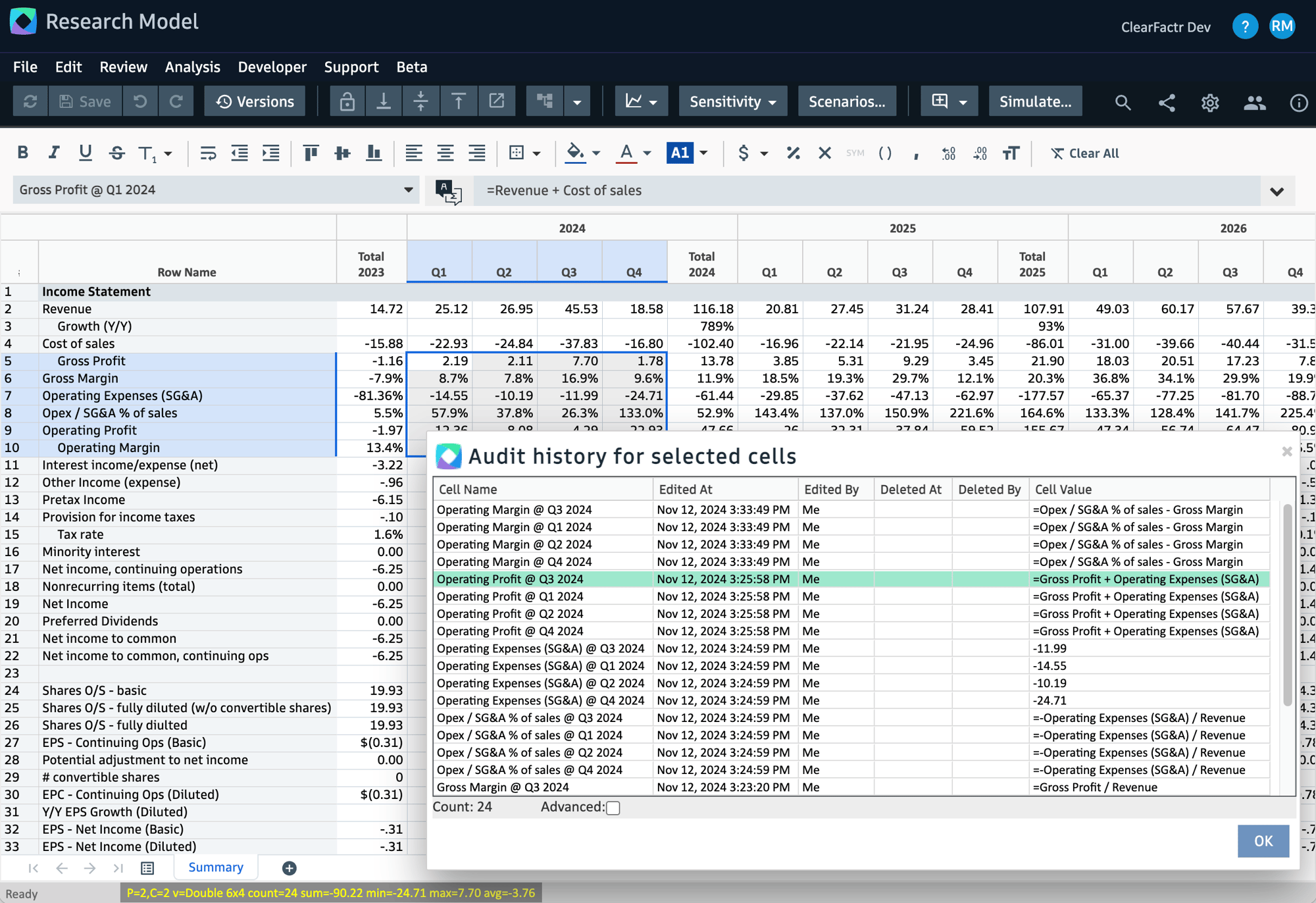
Task: Click the help question mark icon
Action: [1244, 26]
